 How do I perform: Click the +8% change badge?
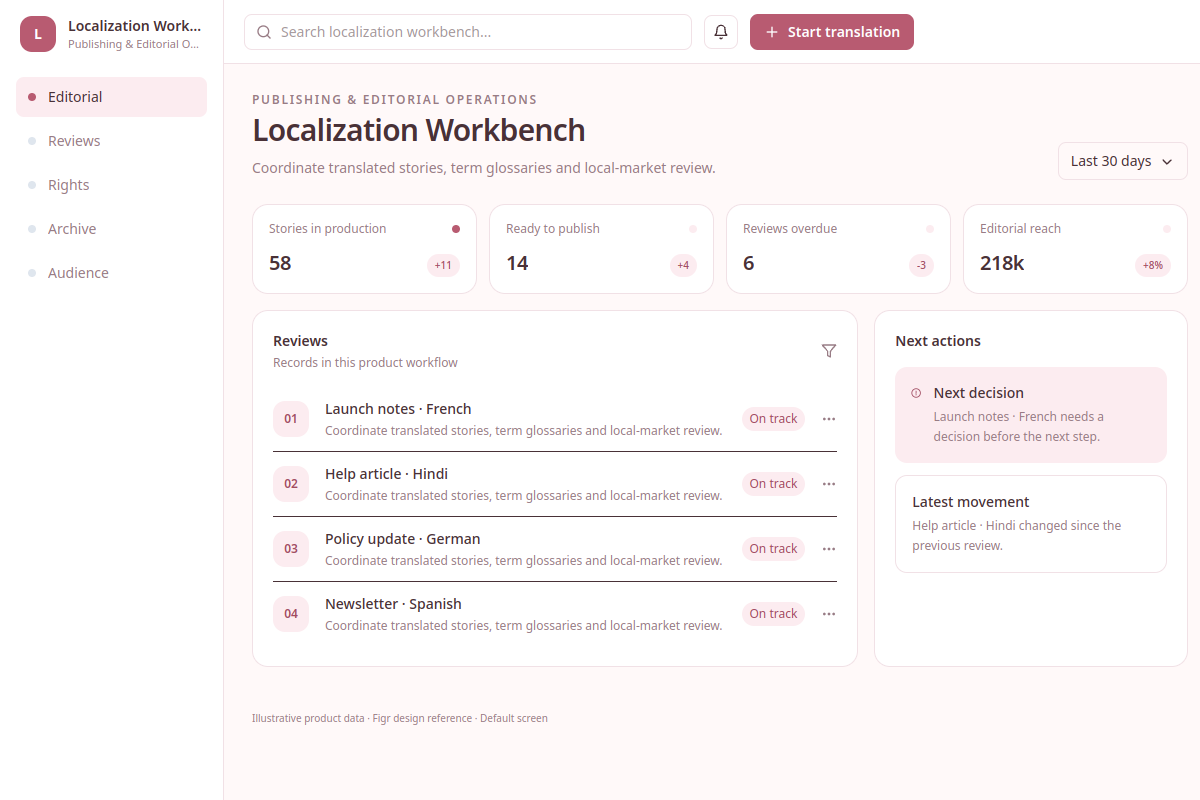click(x=1153, y=265)
